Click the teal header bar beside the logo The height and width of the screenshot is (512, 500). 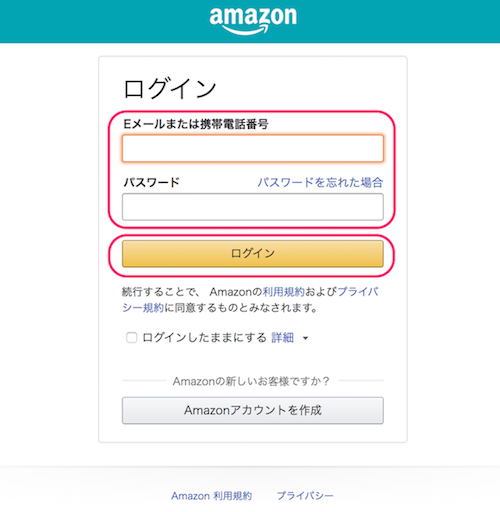tap(400, 21)
